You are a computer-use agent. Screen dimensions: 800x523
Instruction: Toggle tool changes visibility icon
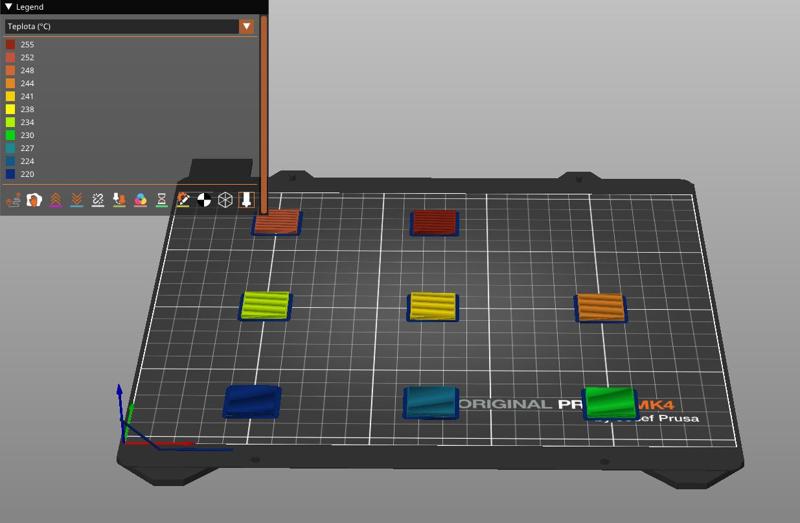[x=119, y=200]
